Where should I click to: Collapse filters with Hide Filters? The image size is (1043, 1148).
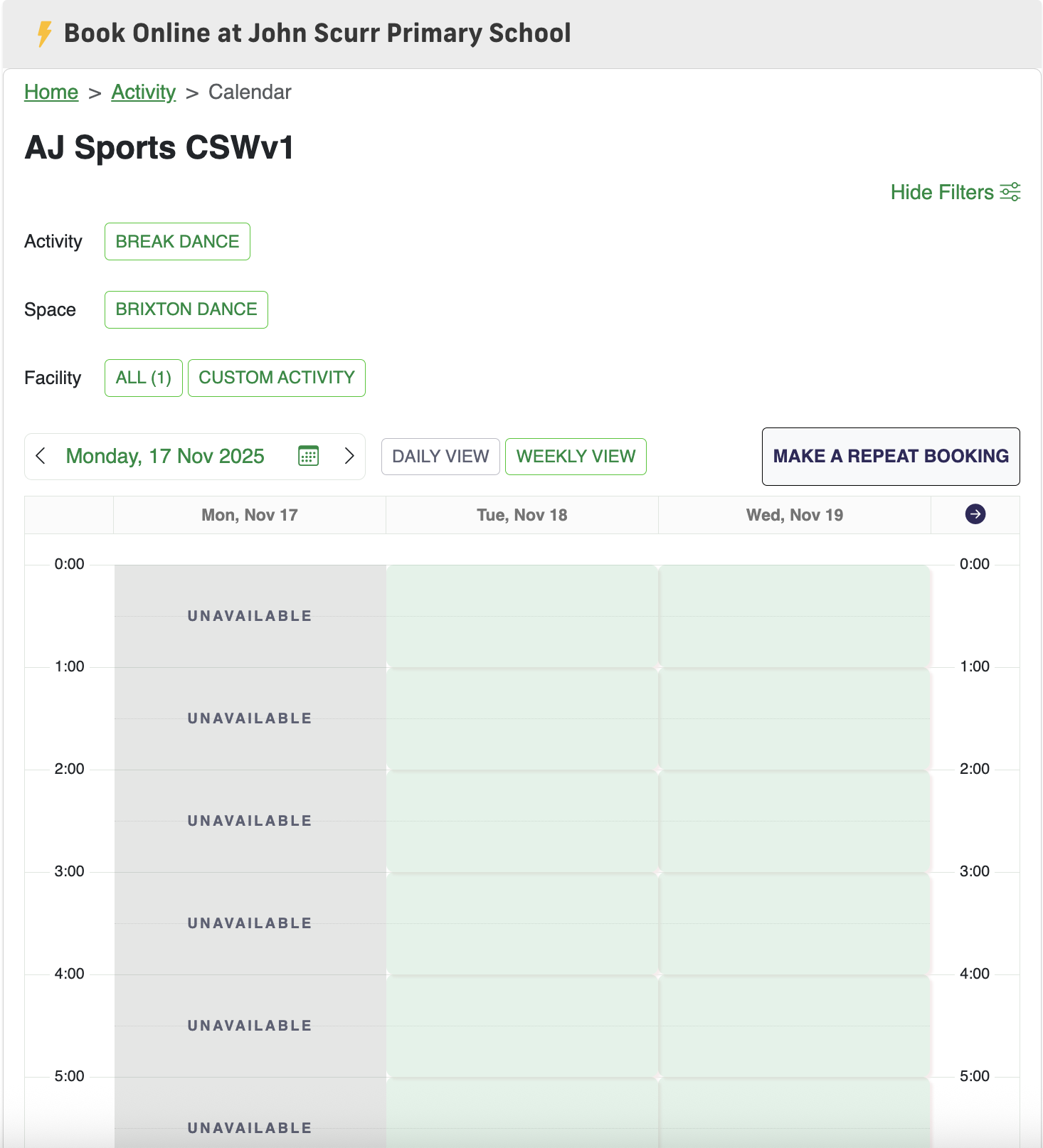coord(941,192)
